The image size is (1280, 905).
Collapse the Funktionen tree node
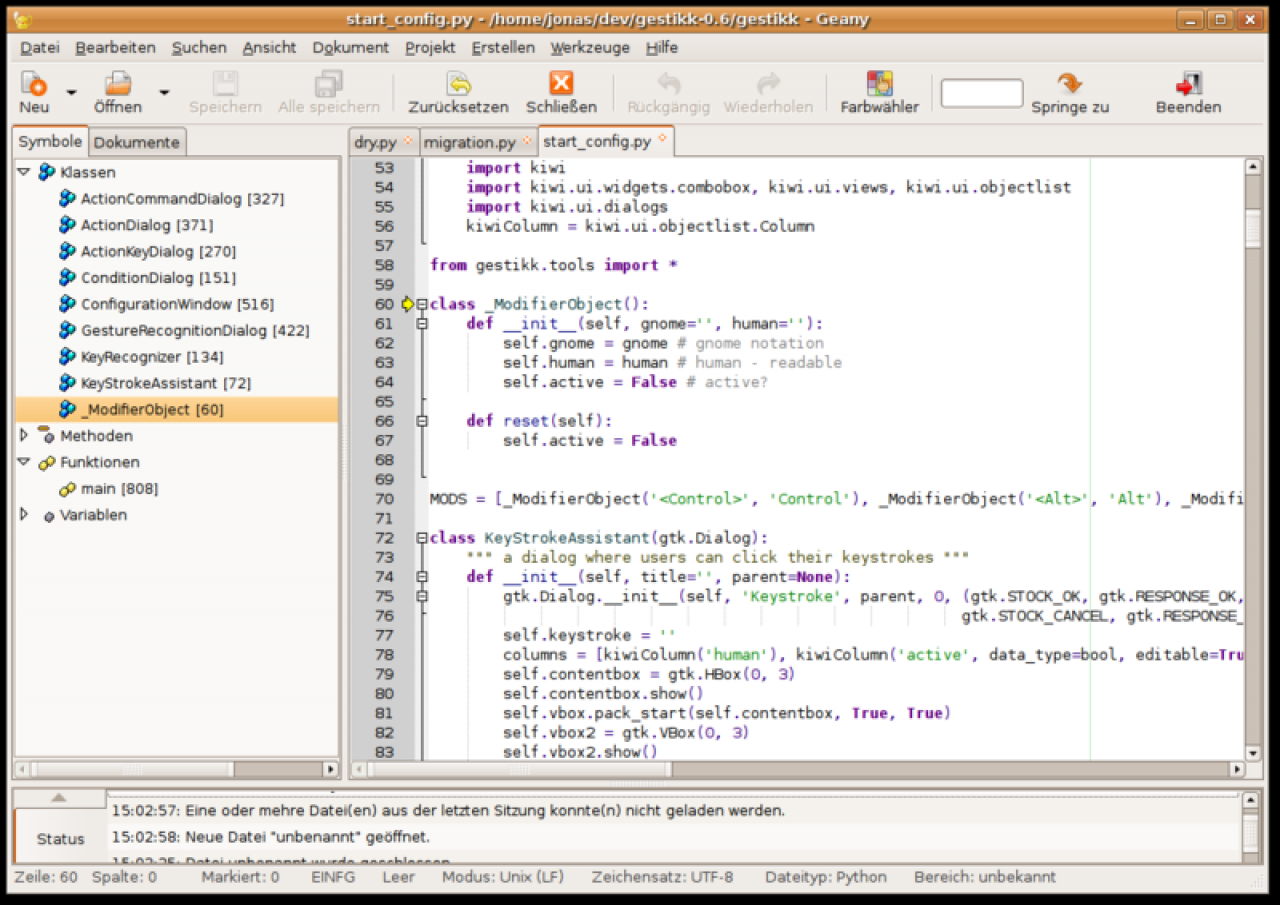point(24,462)
